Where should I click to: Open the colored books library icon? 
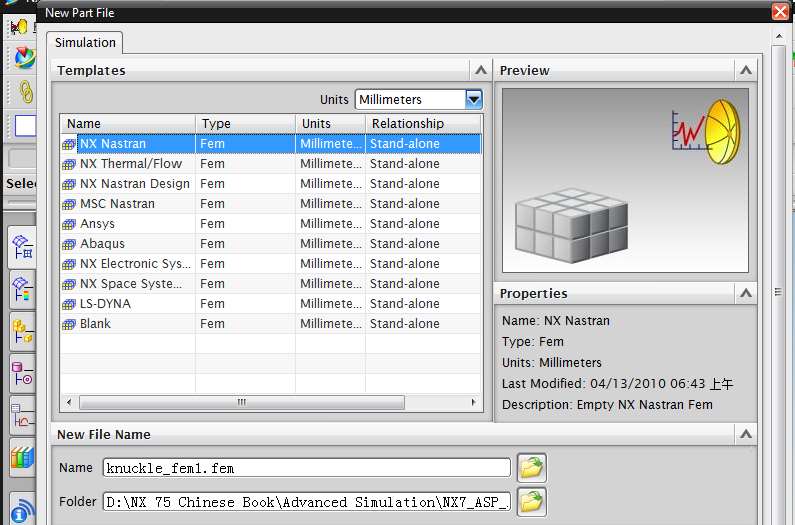point(22,458)
